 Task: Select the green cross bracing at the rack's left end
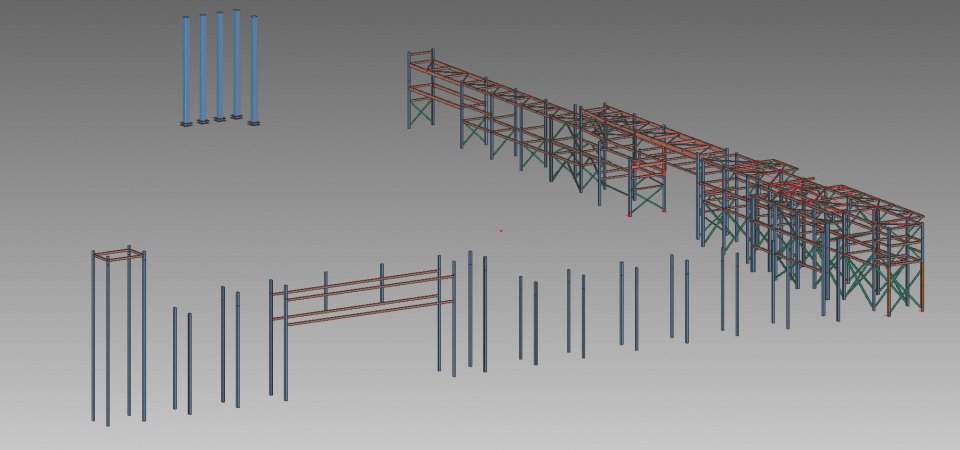click(x=423, y=108)
